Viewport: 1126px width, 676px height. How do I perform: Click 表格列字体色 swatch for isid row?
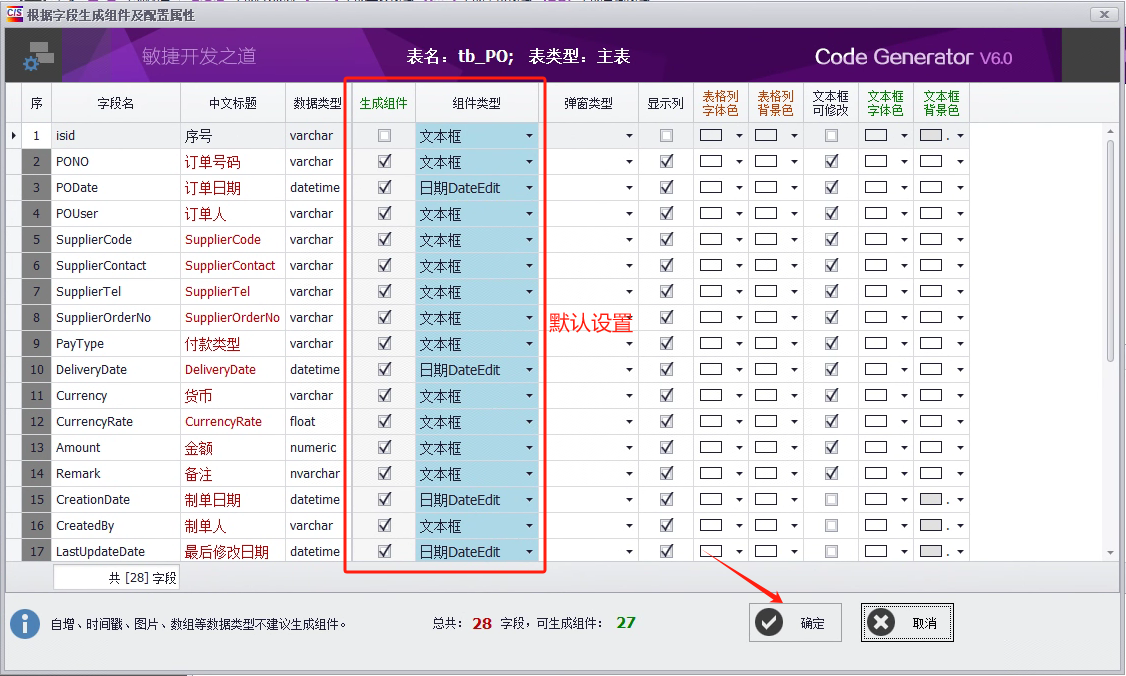711,135
